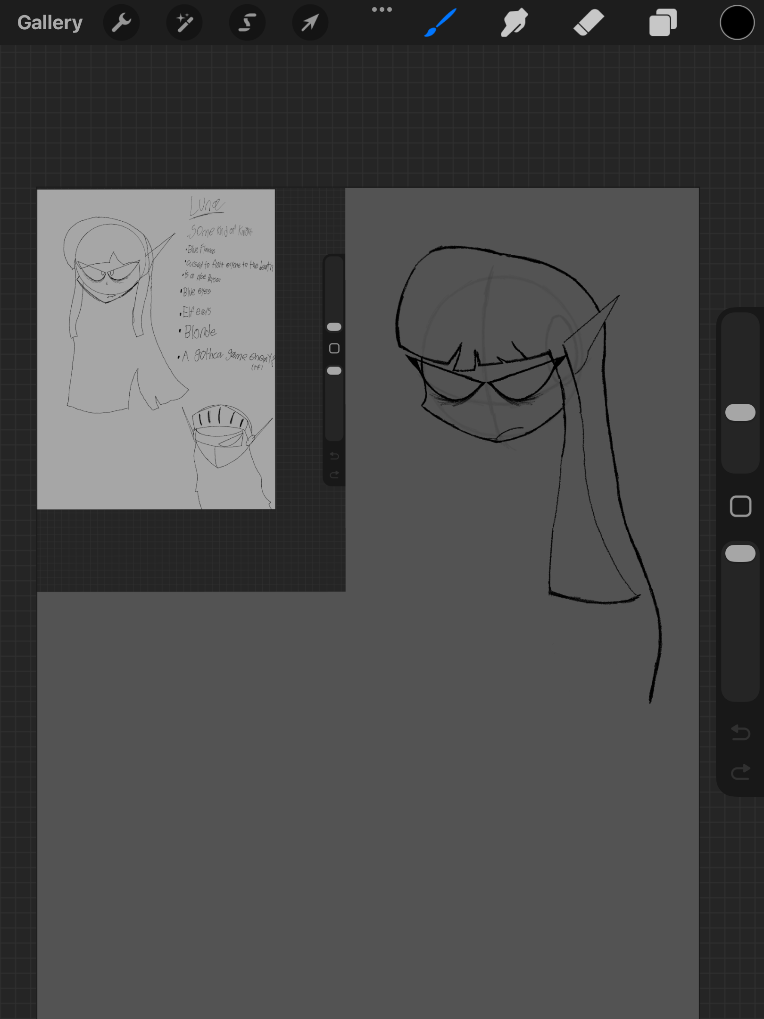Activate the Selection tool

247,23
